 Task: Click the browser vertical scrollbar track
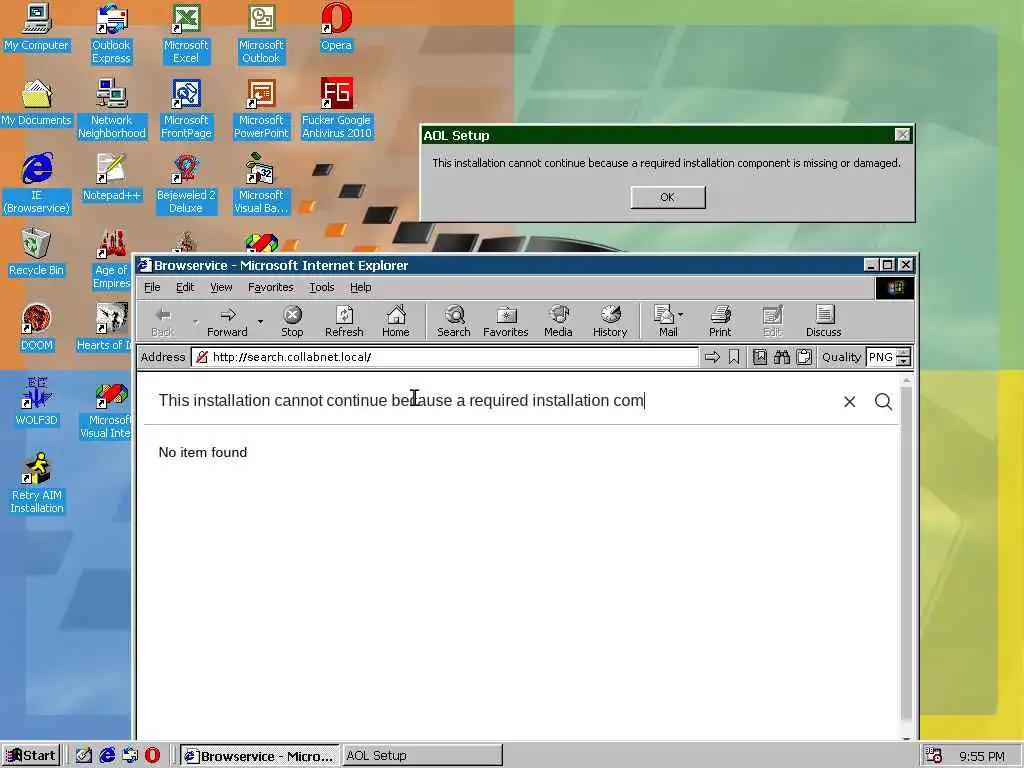pos(906,555)
